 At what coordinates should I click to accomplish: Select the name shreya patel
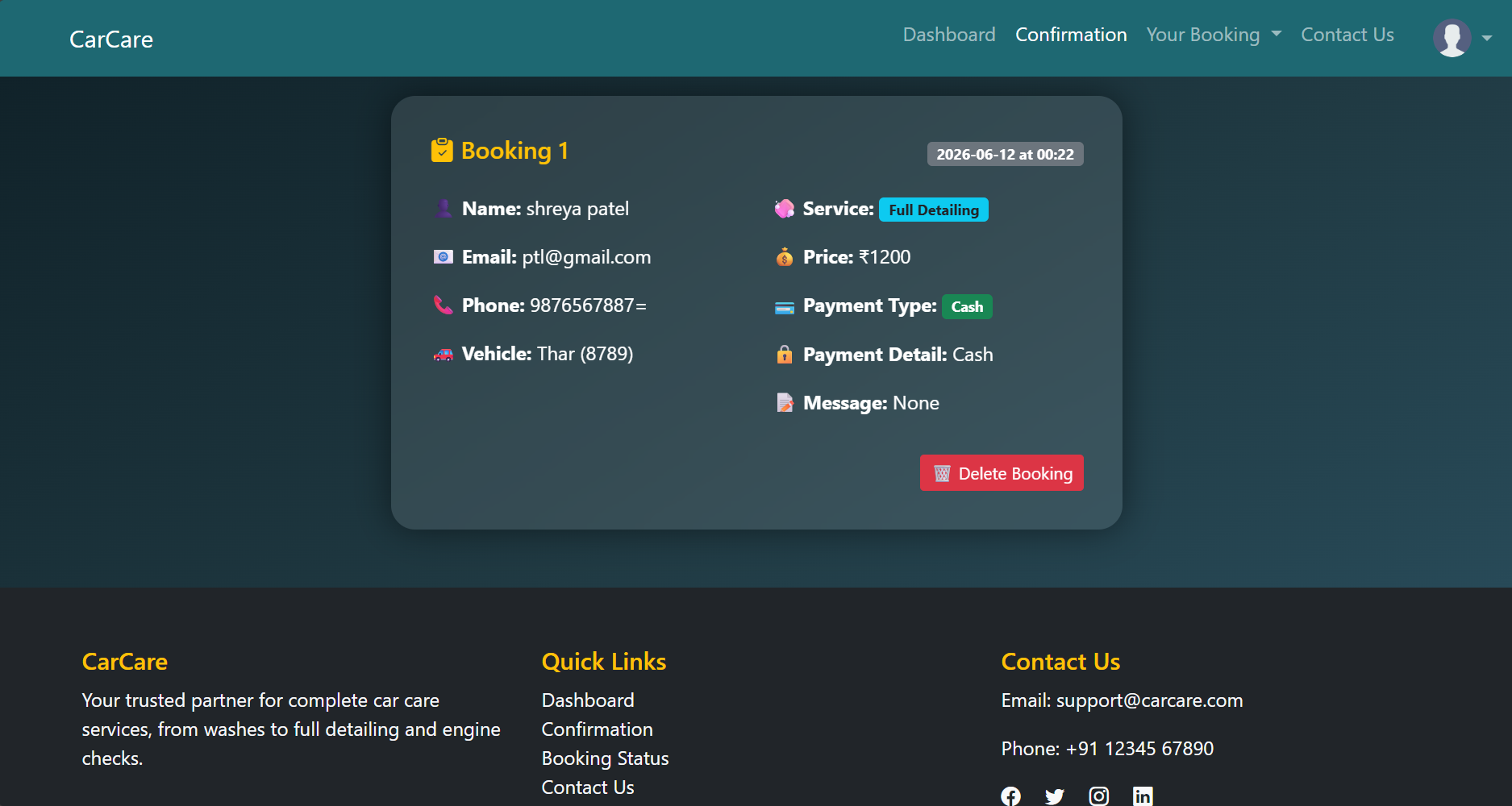pyautogui.click(x=577, y=209)
